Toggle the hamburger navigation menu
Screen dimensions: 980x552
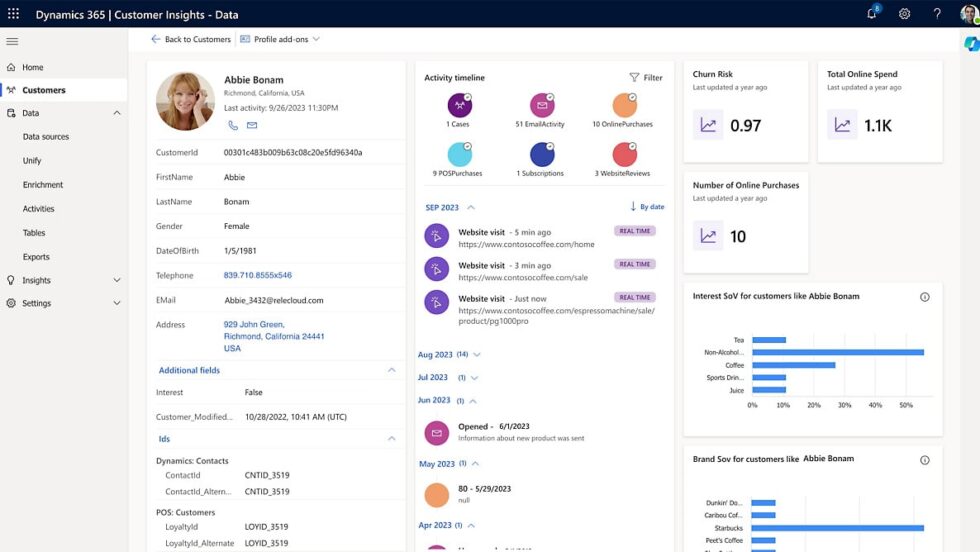[x=12, y=41]
